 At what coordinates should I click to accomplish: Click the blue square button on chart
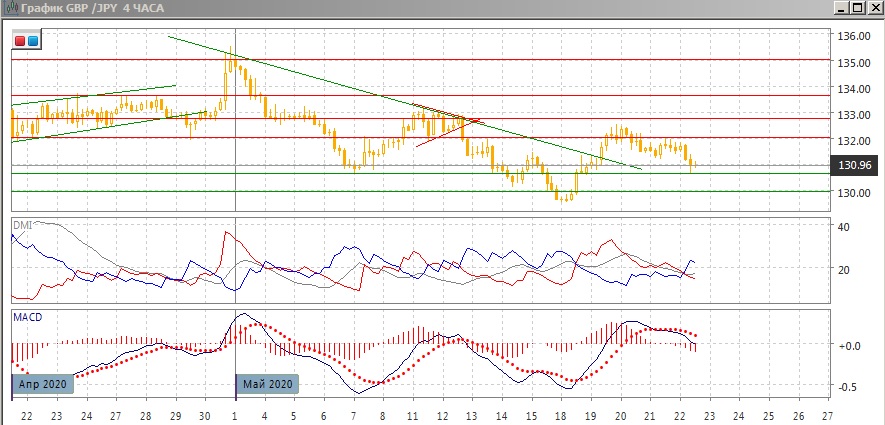pyautogui.click(x=33, y=41)
